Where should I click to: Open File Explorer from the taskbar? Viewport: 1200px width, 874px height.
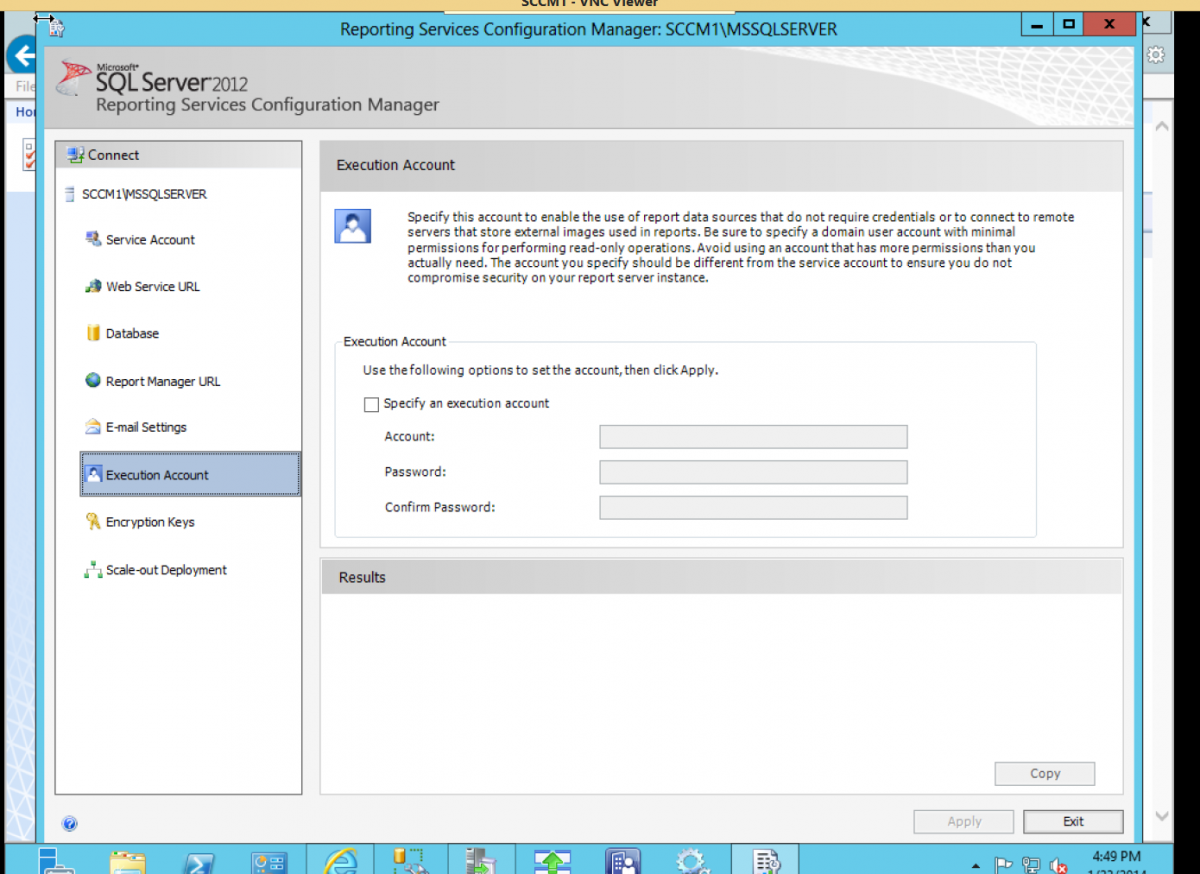[x=127, y=861]
